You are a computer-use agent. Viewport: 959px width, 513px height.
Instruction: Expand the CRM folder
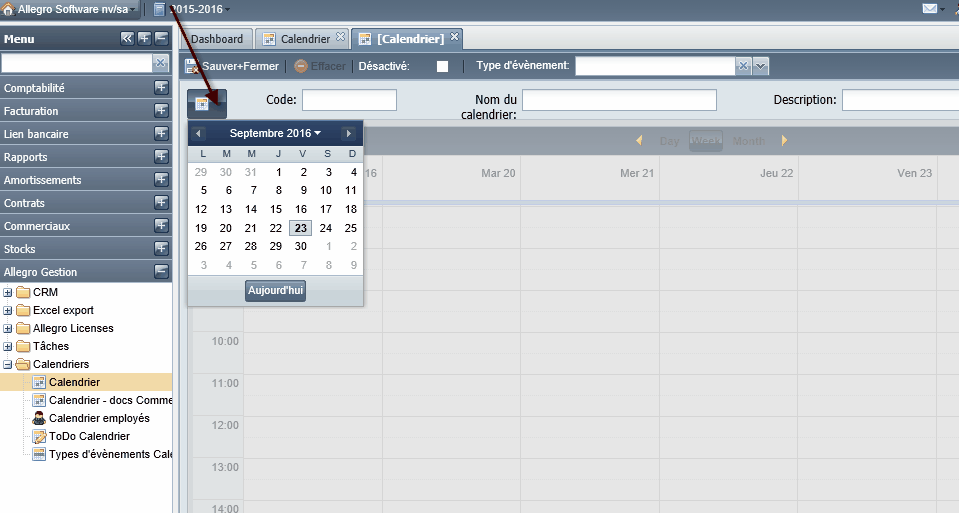coord(8,292)
